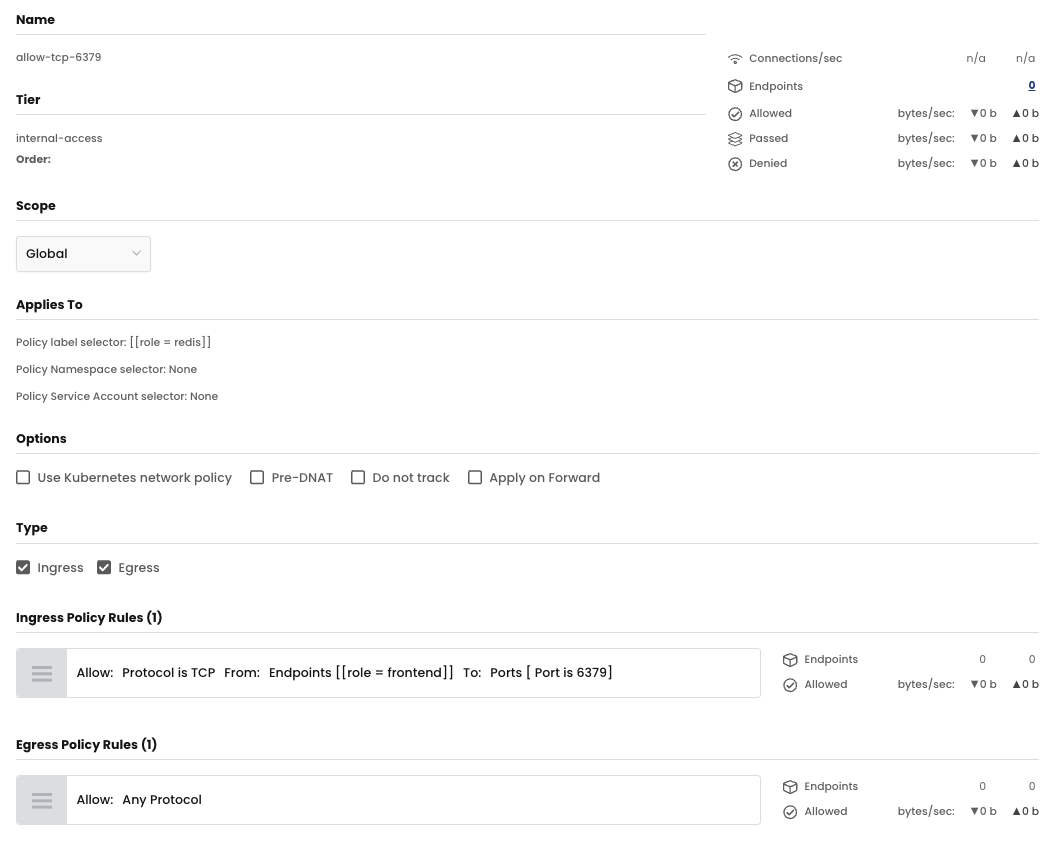1054x841 pixels.
Task: Grab the egress rule drag handle
Action: coord(42,800)
